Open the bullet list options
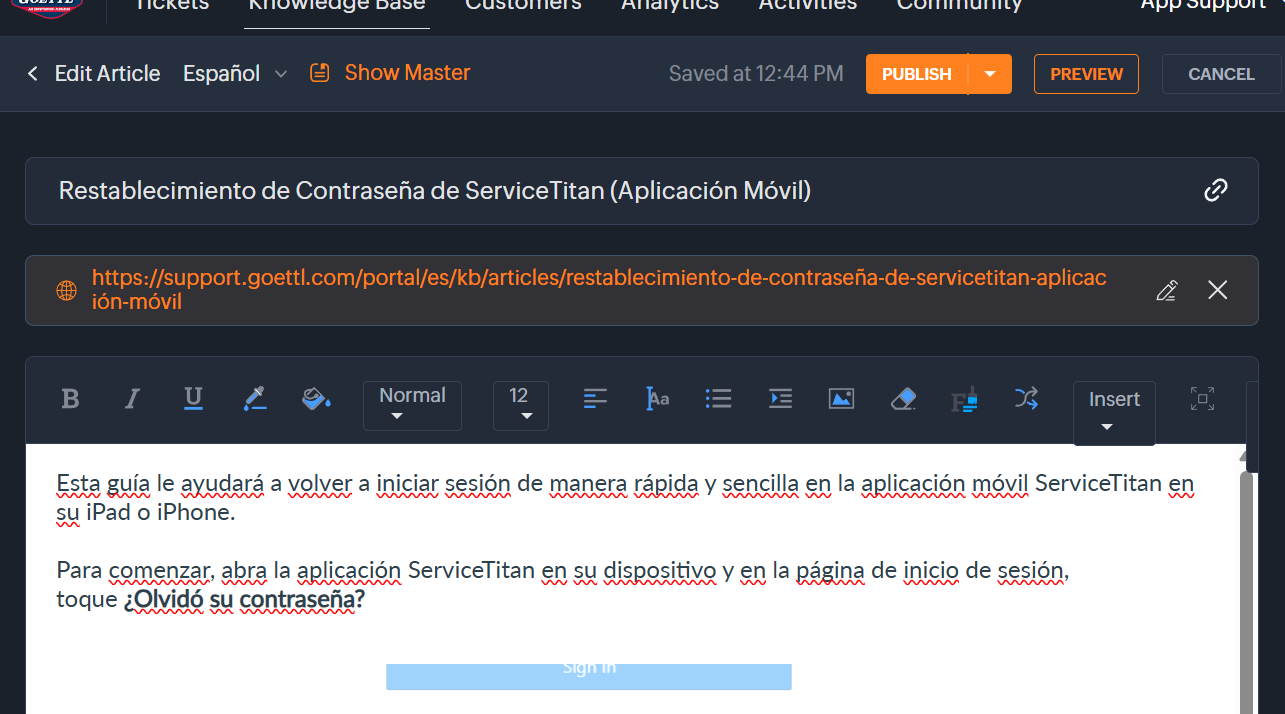 pyautogui.click(x=718, y=399)
